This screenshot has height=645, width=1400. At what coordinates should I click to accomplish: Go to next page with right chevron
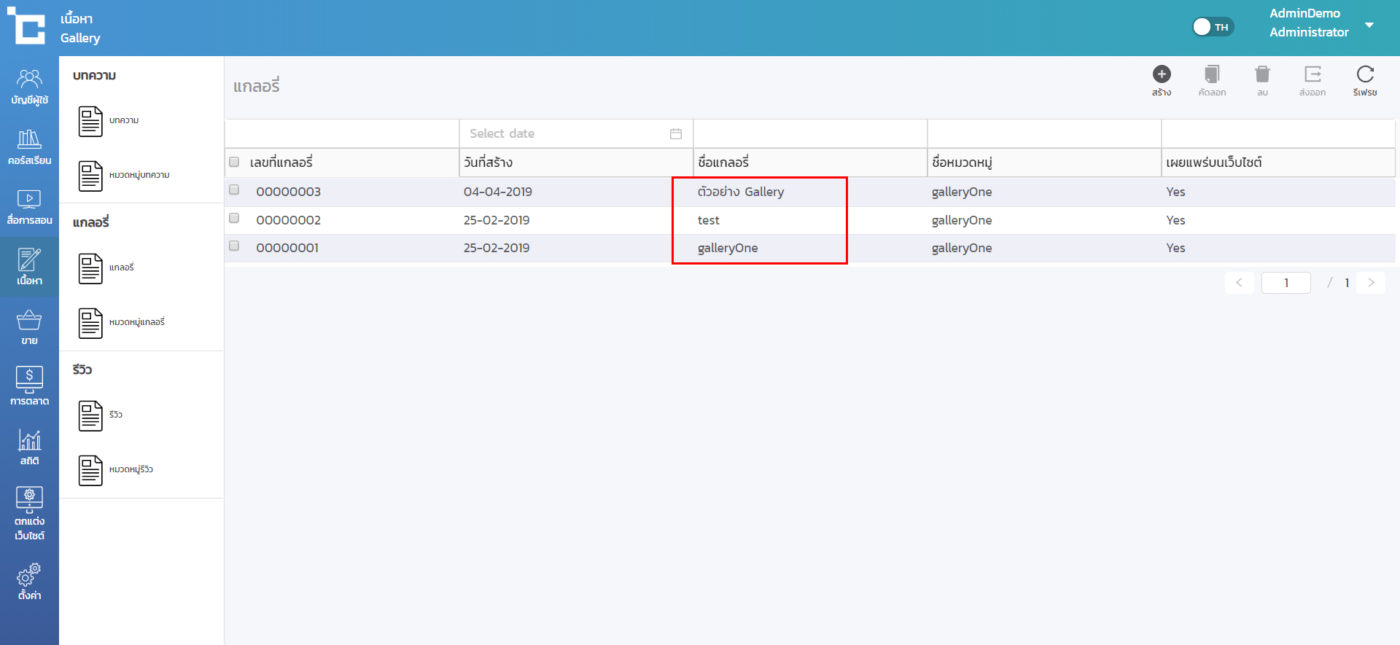point(1371,283)
